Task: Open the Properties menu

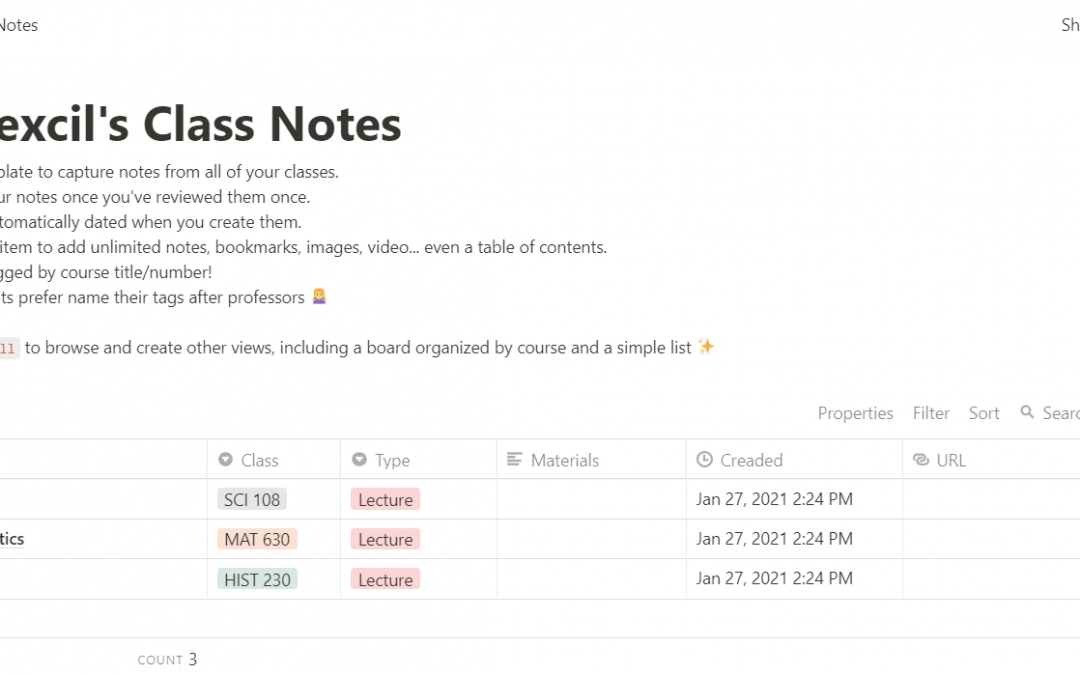Action: (855, 413)
